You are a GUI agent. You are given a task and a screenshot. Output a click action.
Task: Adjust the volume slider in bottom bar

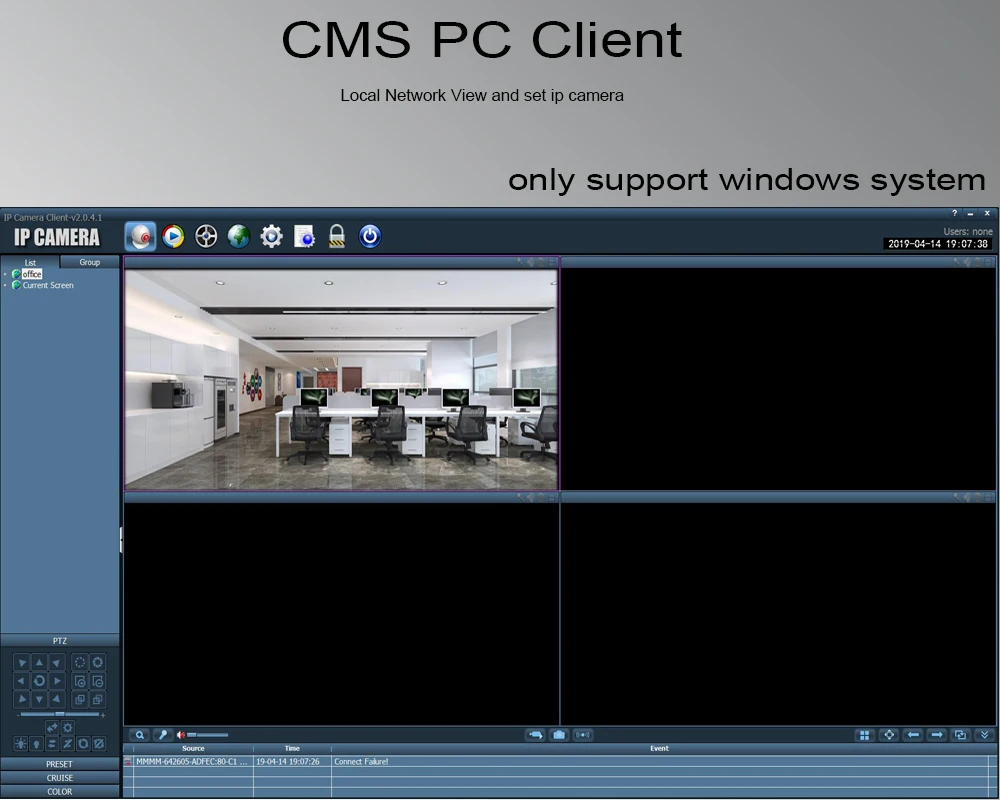click(208, 735)
